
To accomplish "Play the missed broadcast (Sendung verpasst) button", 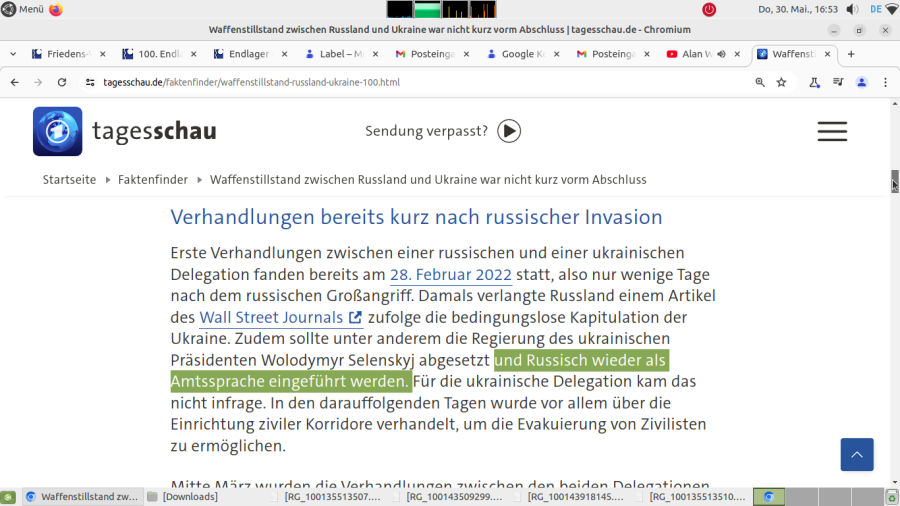I will (x=509, y=131).
